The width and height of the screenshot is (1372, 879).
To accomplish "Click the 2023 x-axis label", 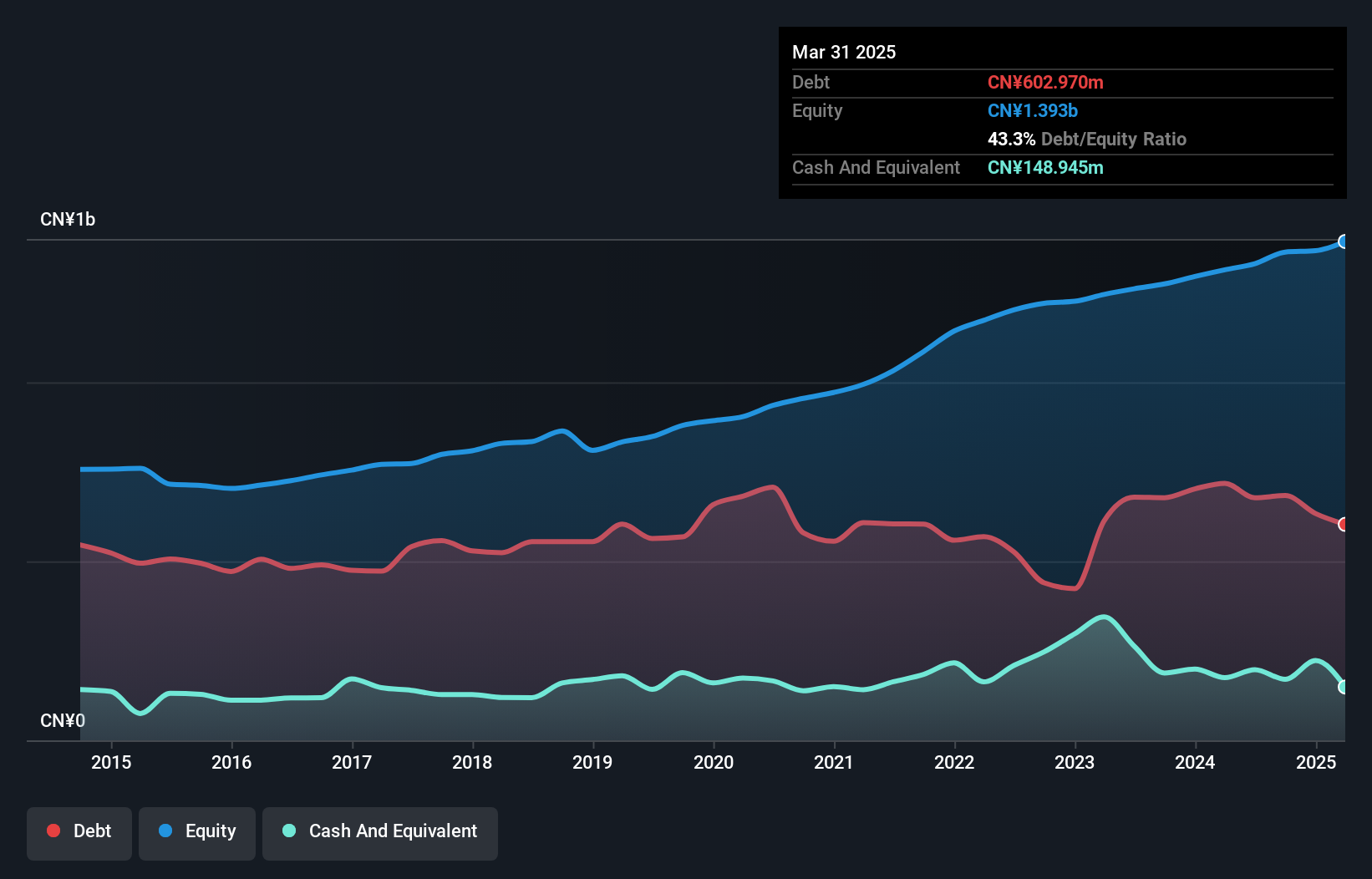I will click(x=1075, y=762).
